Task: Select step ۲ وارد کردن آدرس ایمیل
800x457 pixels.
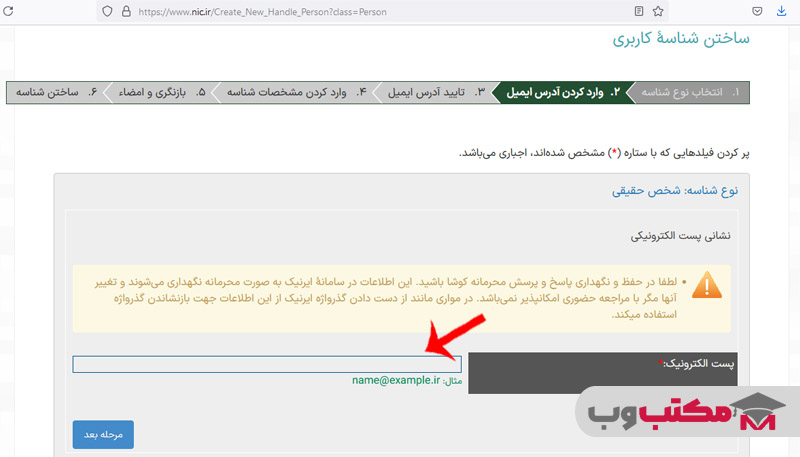Action: tap(563, 92)
